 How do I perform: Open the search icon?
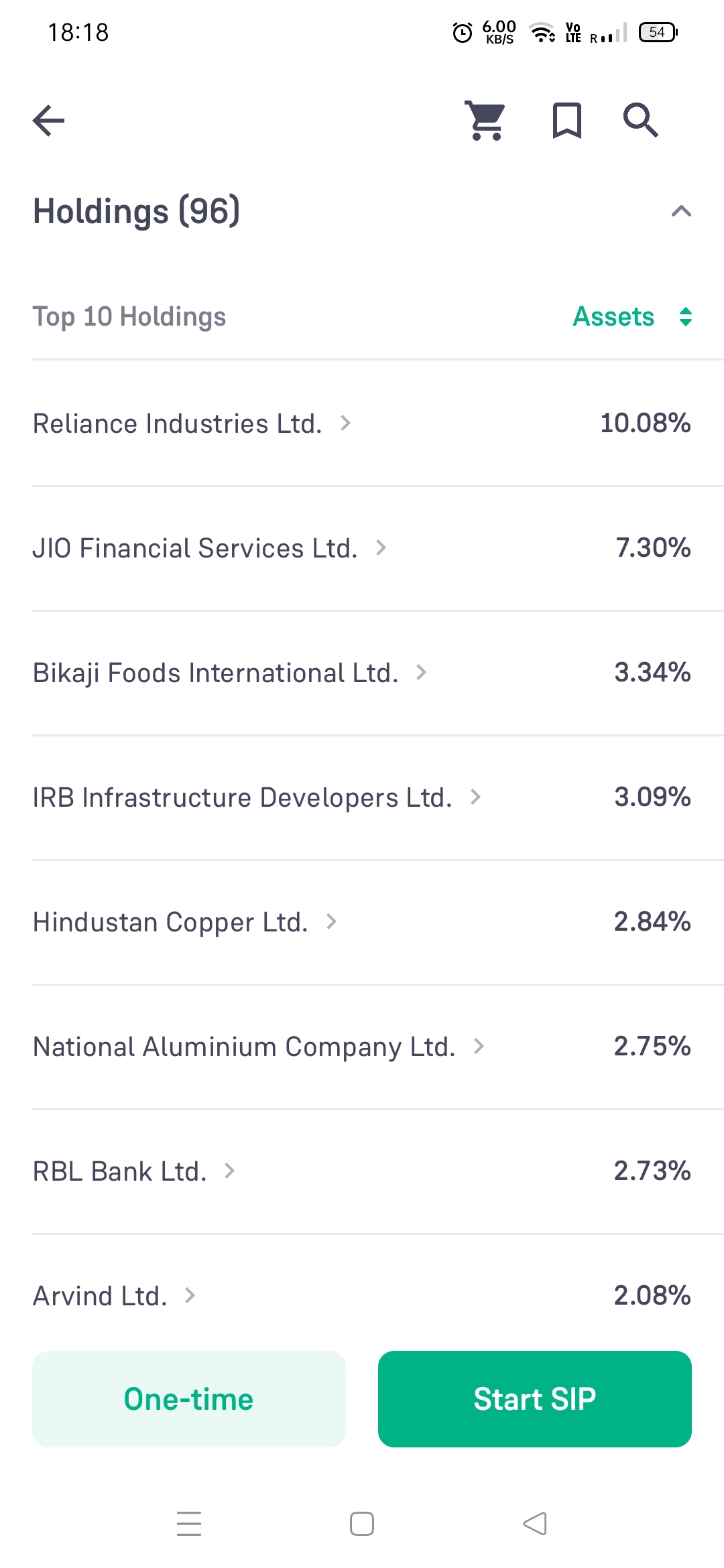click(x=640, y=121)
